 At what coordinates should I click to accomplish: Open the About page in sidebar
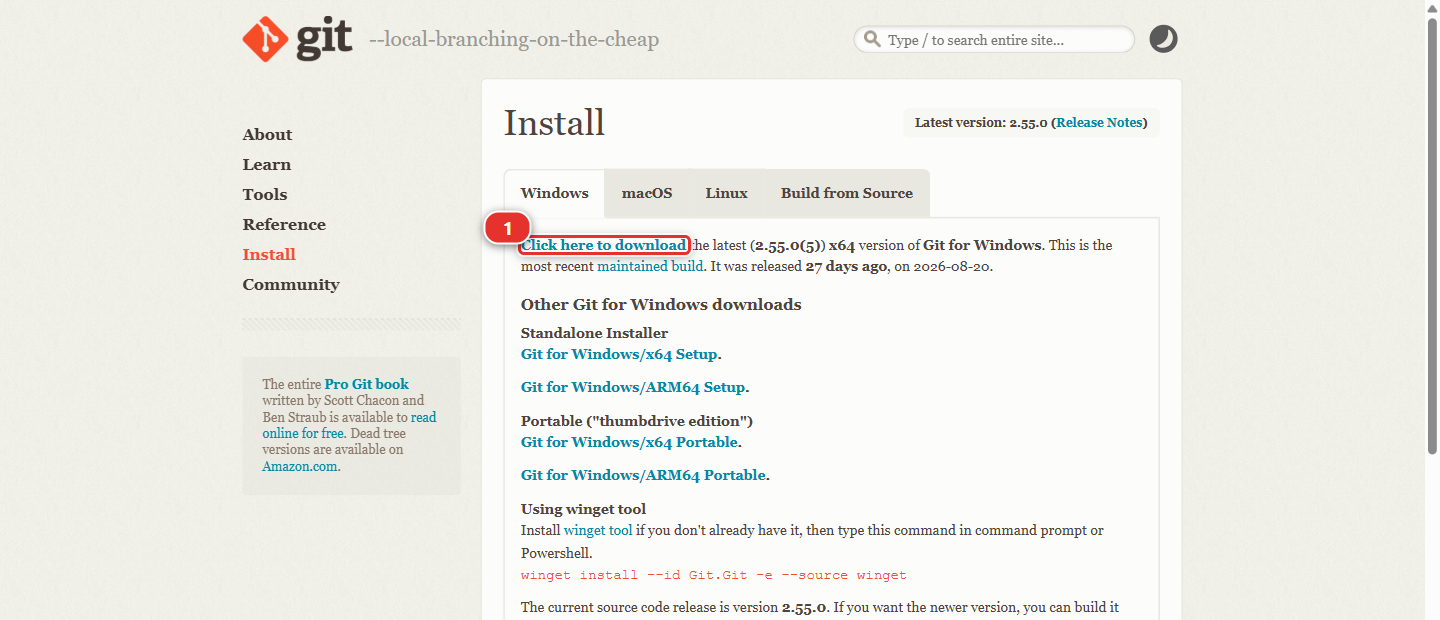tap(267, 135)
